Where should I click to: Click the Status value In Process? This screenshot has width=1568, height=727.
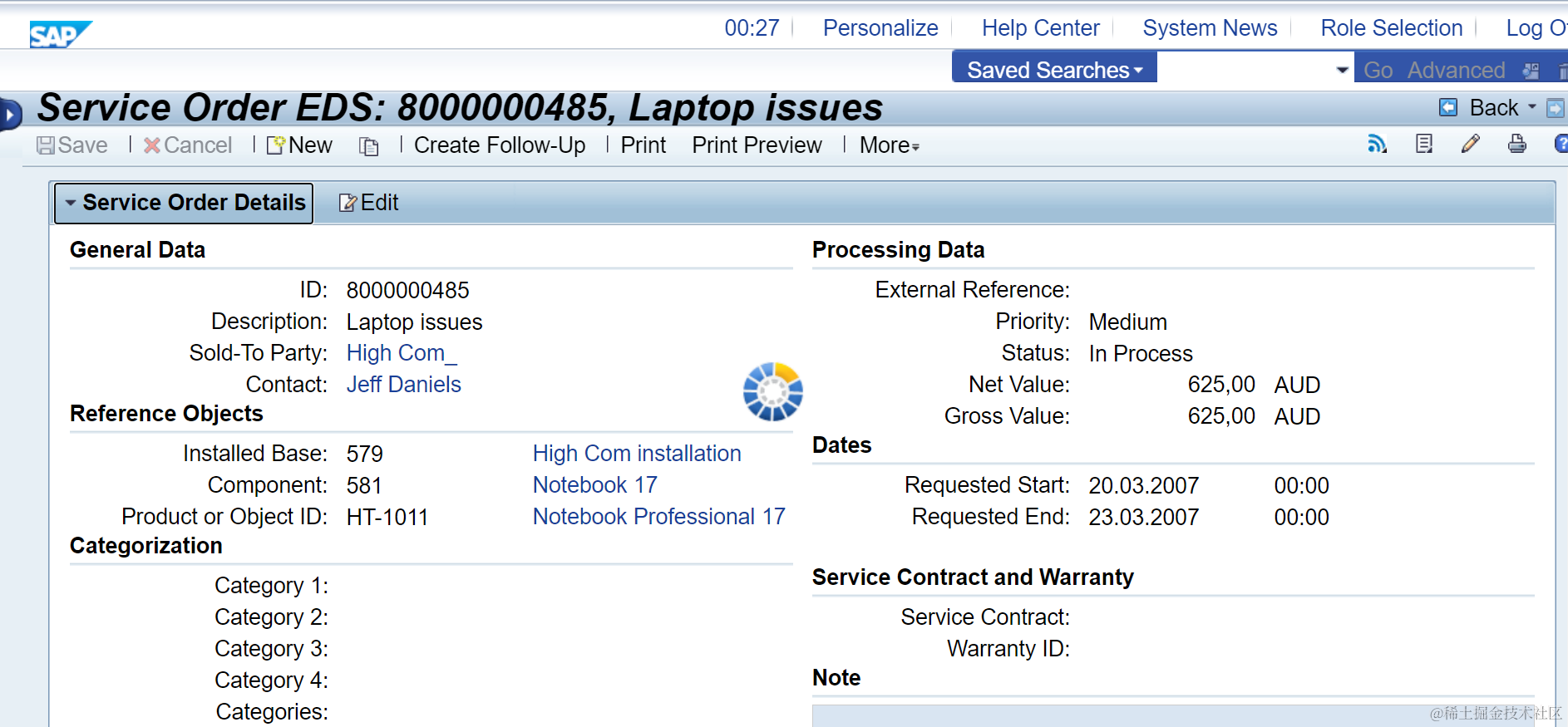[1141, 354]
